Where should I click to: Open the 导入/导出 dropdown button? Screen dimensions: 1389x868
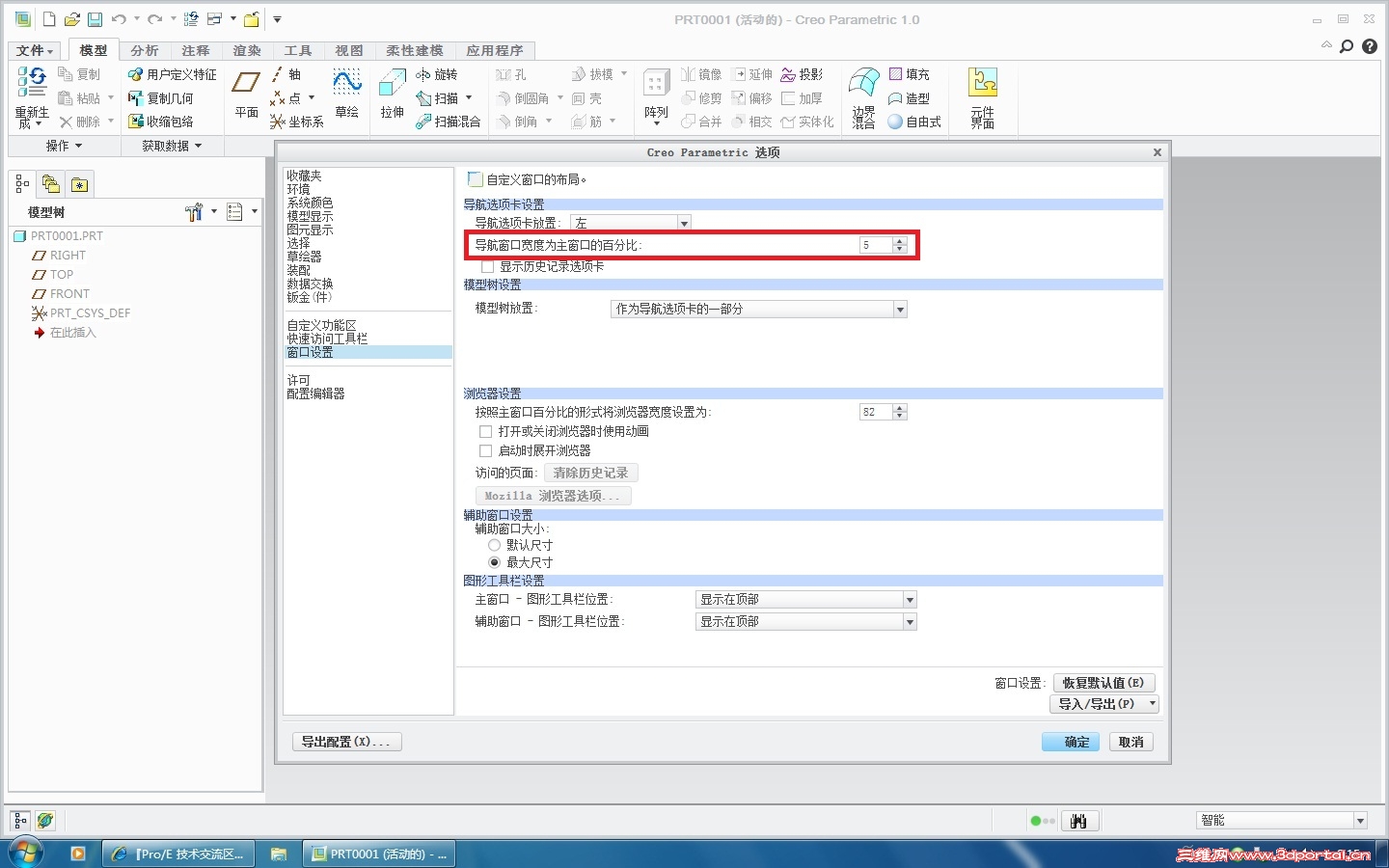(1103, 704)
